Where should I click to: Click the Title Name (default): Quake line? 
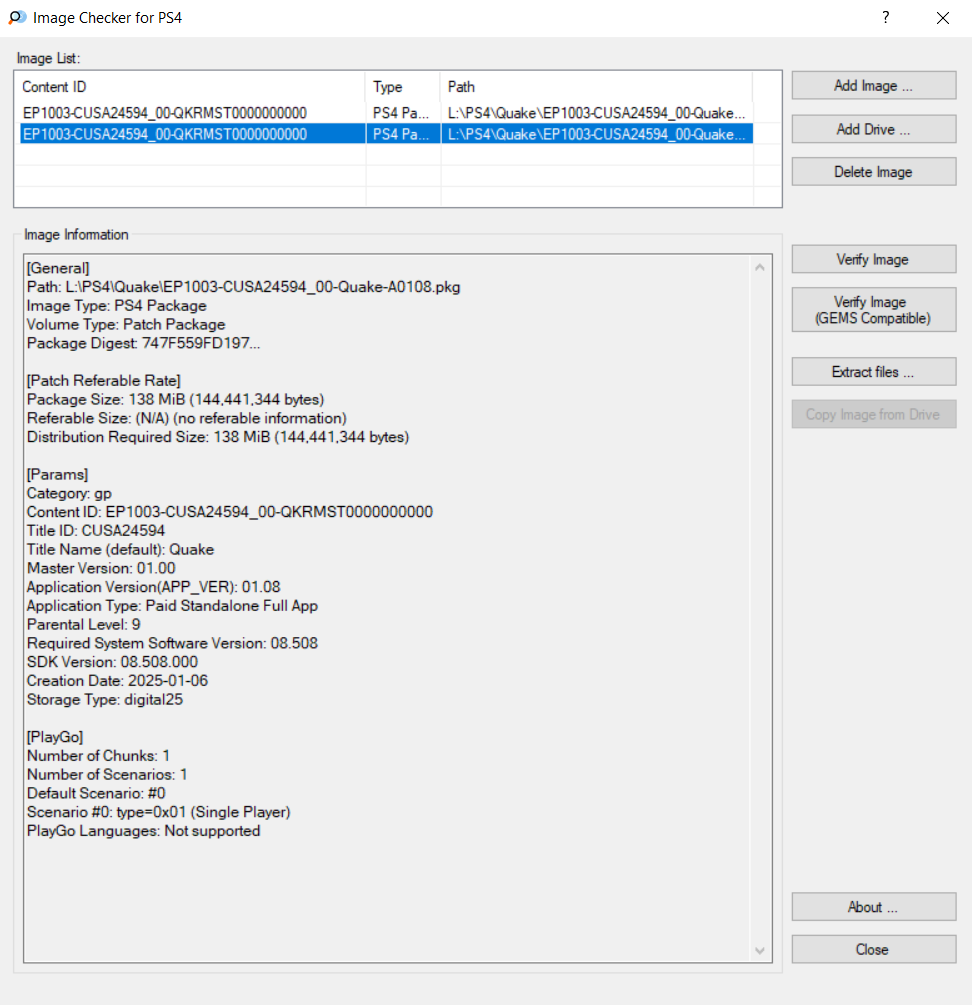[120, 549]
